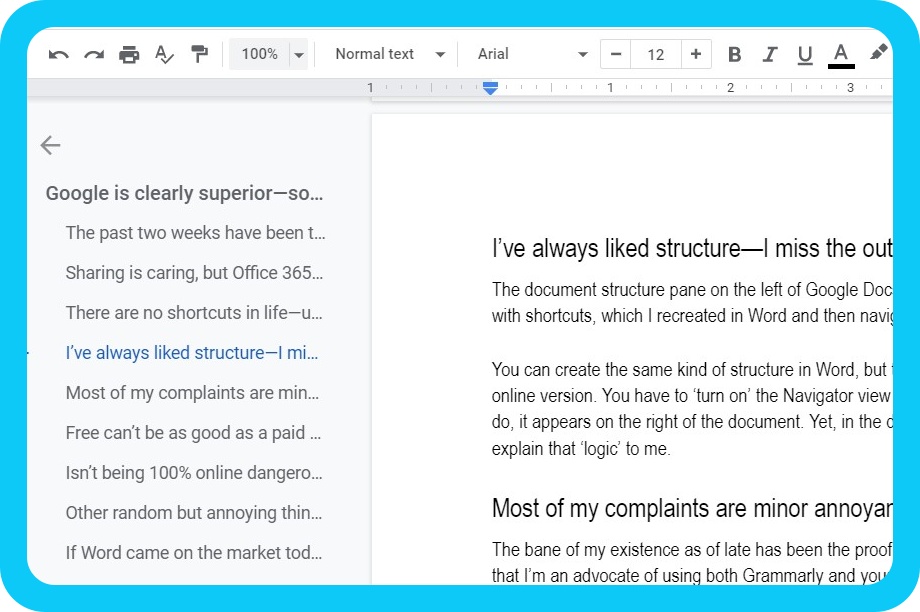The width and height of the screenshot is (920, 612).
Task: Go to 'Free can't be as good' outline heading
Action: [193, 433]
